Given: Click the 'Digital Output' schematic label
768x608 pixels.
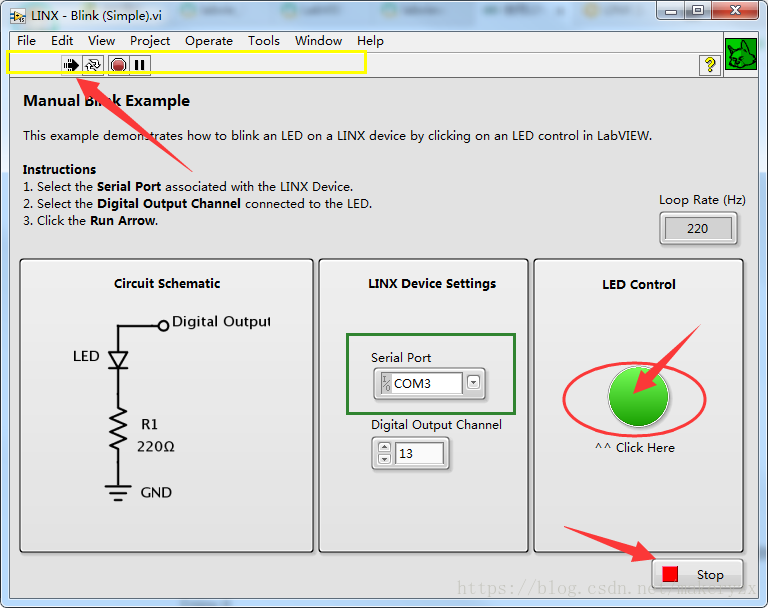Looking at the screenshot, I should 221,321.
